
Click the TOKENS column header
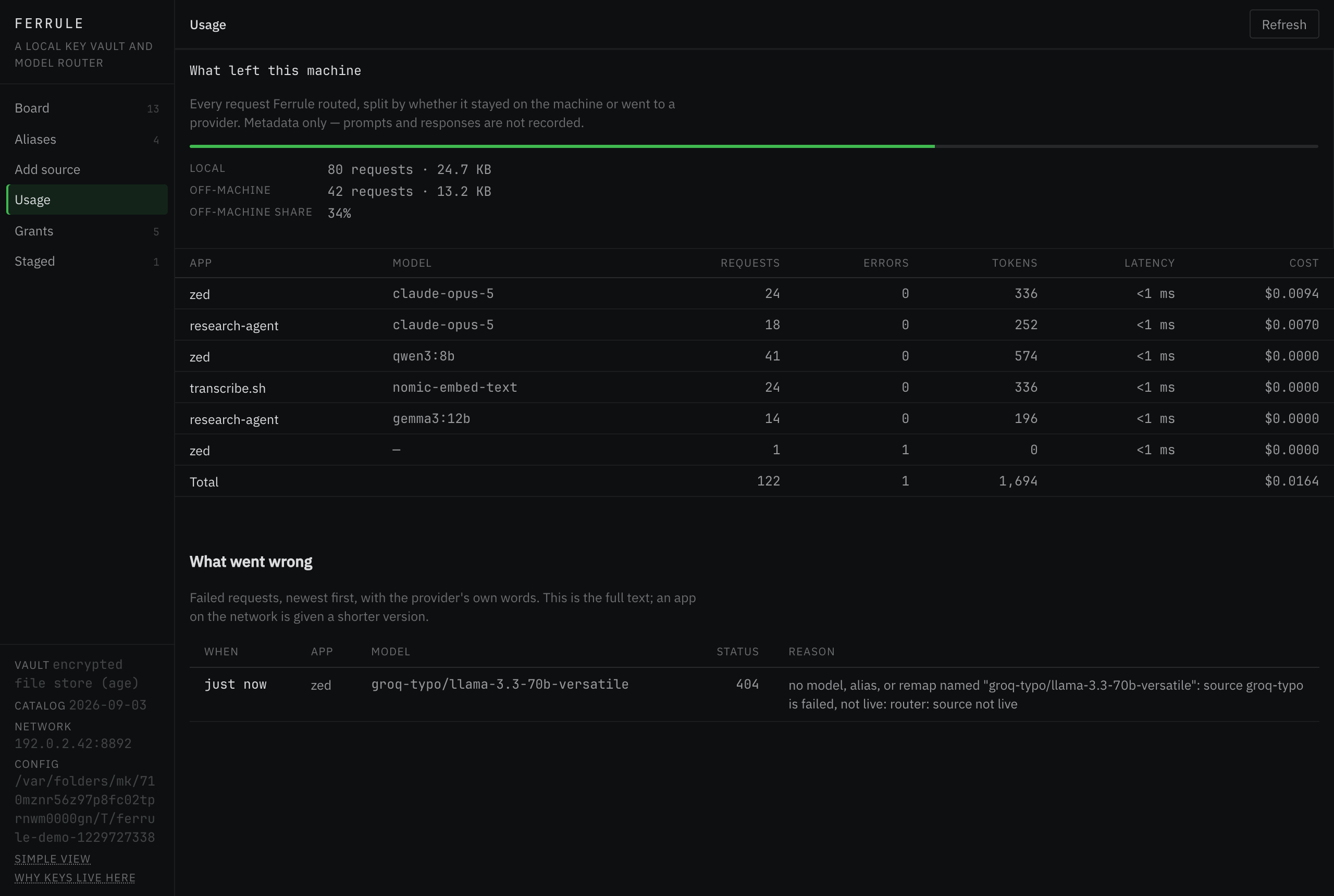coord(1015,263)
